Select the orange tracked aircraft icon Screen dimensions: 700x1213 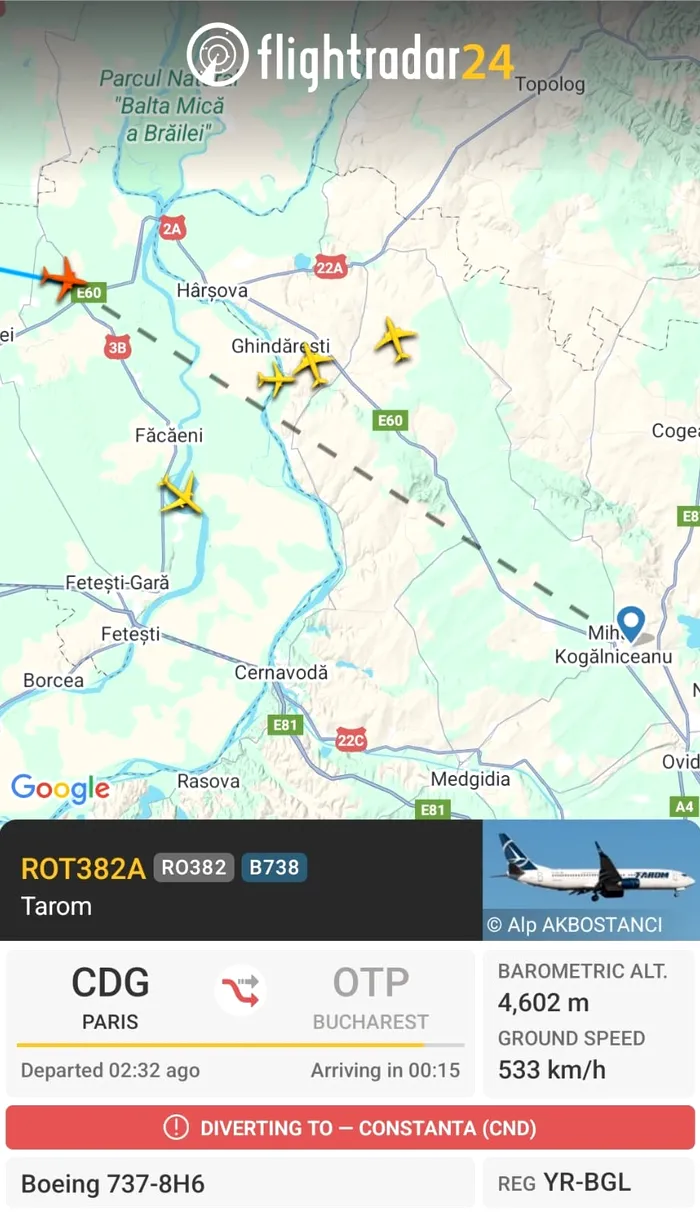pos(64,277)
